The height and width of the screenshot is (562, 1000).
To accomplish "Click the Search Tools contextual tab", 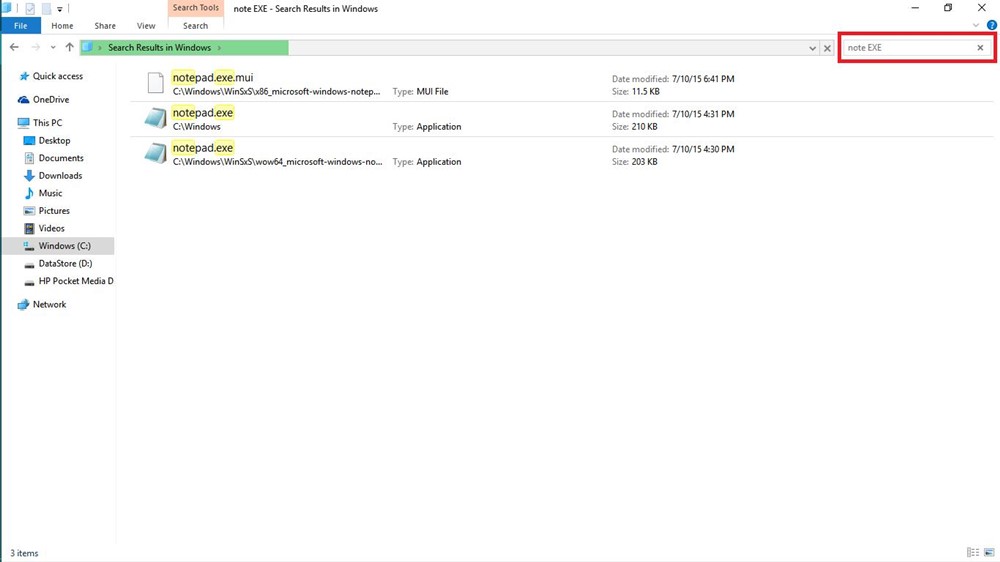I will click(195, 8).
